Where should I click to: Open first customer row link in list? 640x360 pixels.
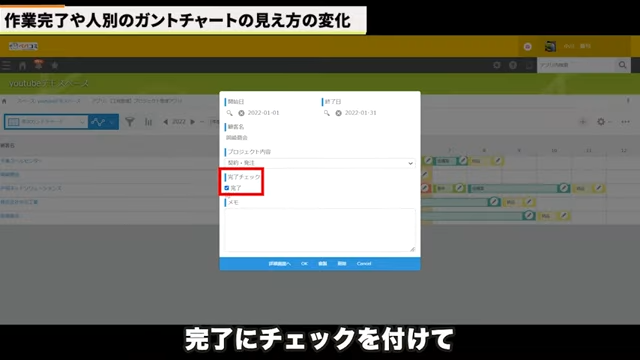(x=21, y=161)
